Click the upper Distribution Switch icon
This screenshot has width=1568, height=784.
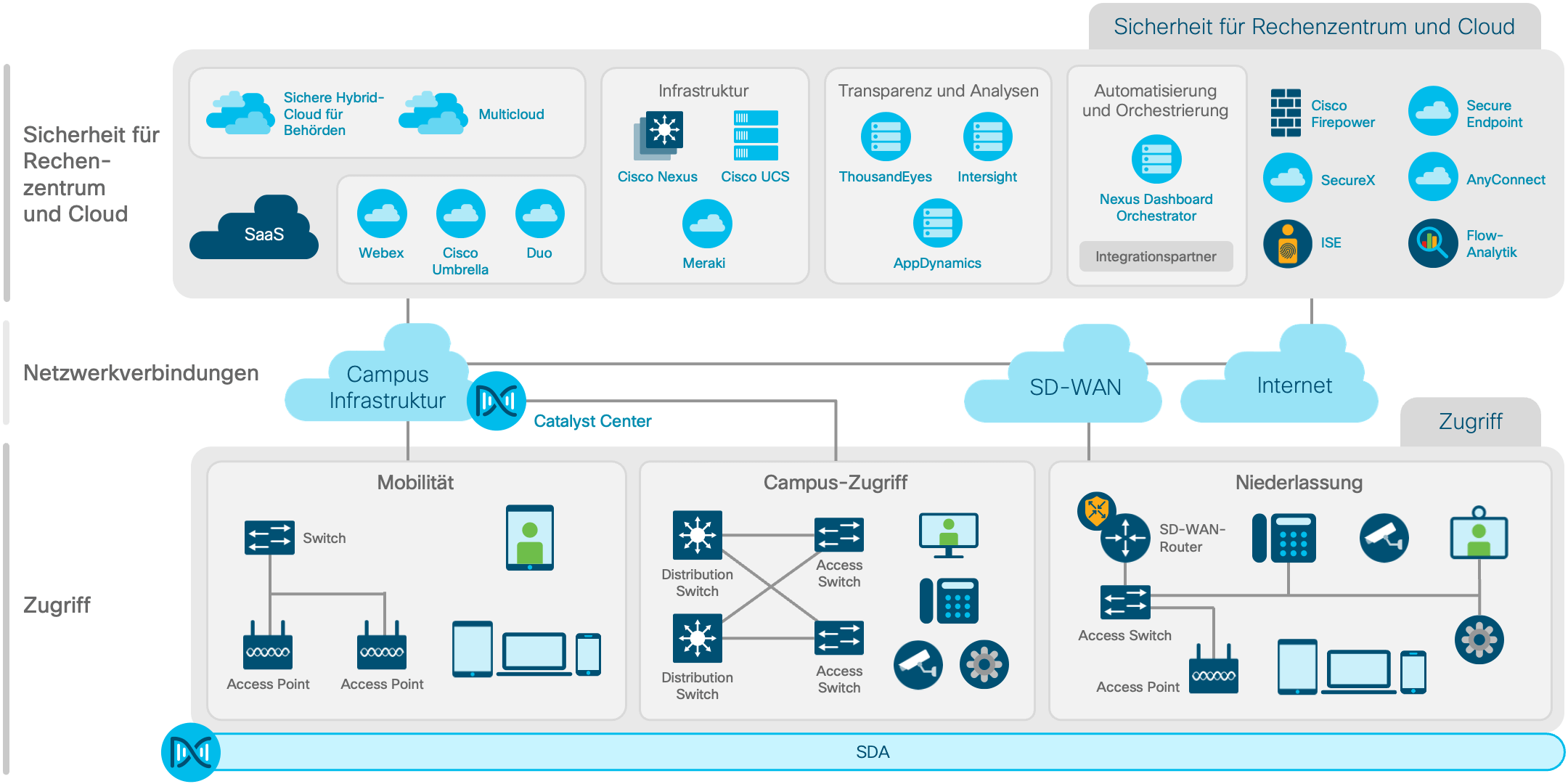point(698,535)
